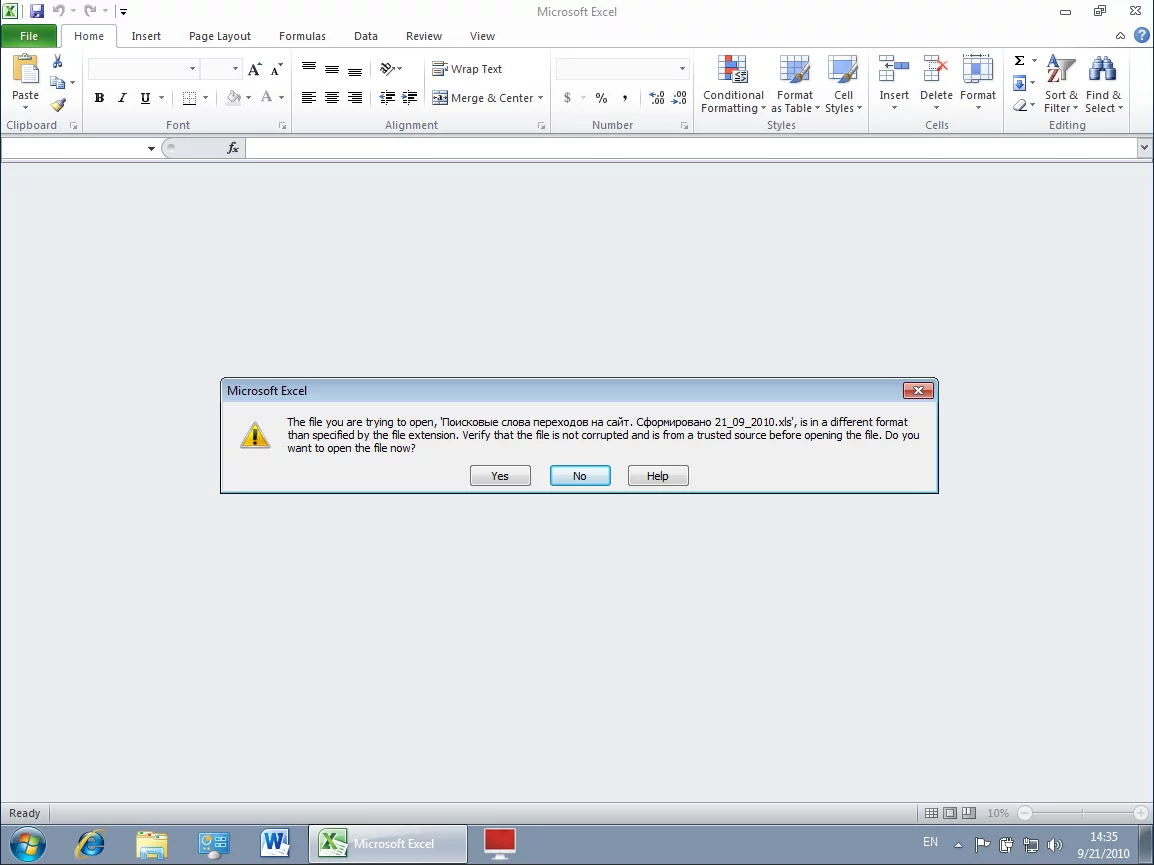Click the zoom slider track
The image size is (1154, 865).
pyautogui.click(x=1083, y=813)
